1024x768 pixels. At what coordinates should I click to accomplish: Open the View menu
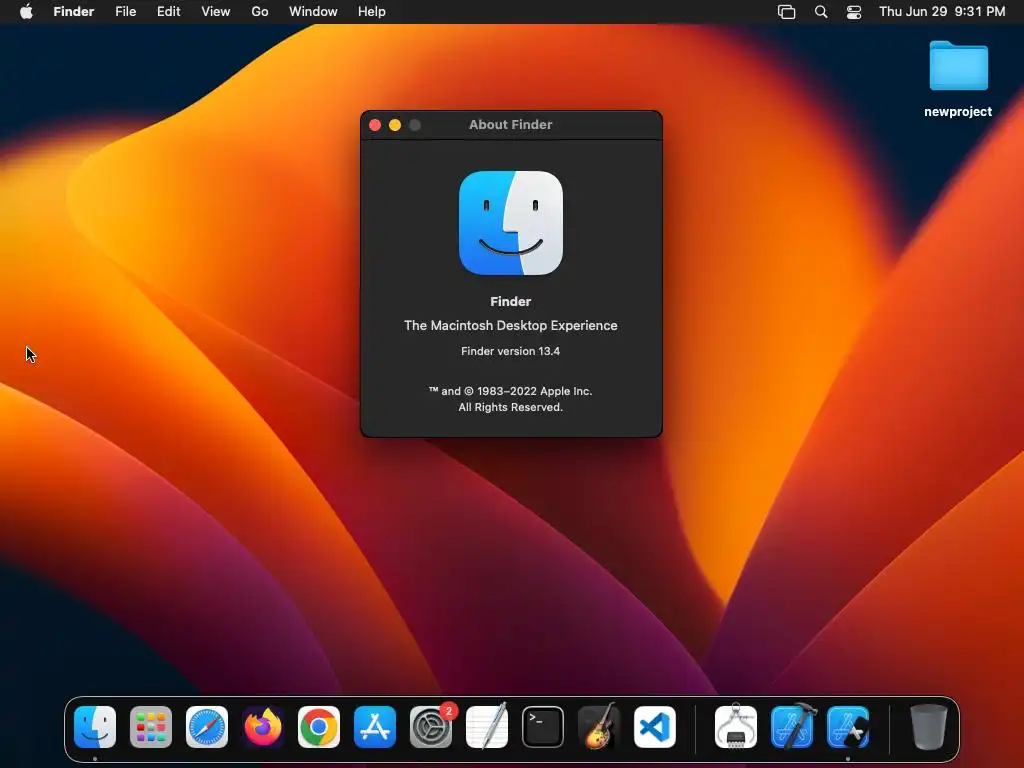[x=216, y=12]
